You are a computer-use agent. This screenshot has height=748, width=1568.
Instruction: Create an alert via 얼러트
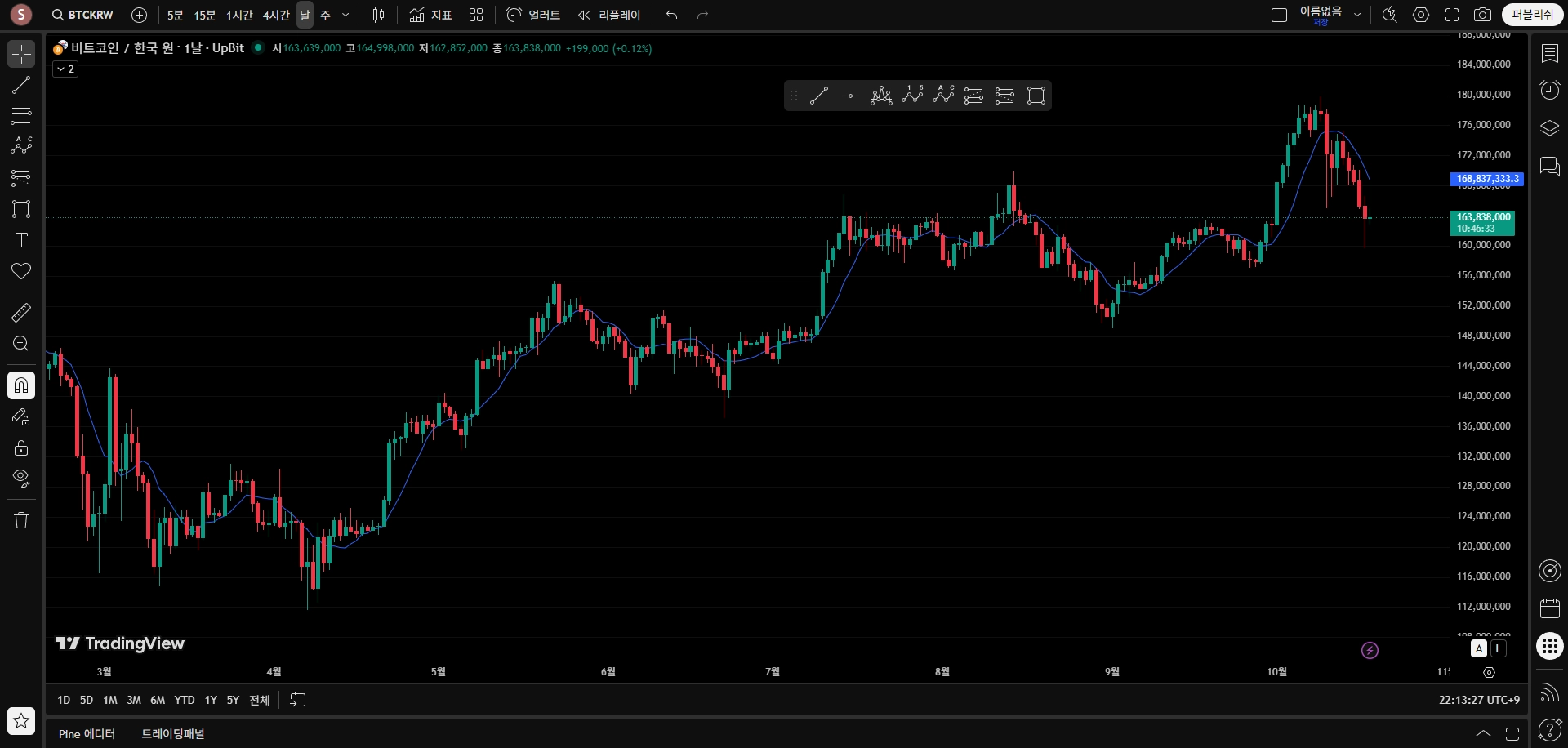pos(533,15)
